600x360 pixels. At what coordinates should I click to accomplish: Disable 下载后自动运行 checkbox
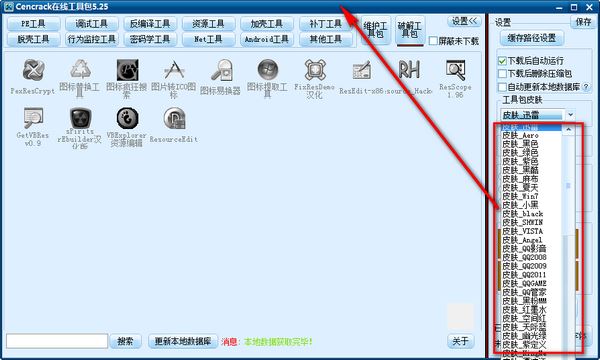coord(503,61)
